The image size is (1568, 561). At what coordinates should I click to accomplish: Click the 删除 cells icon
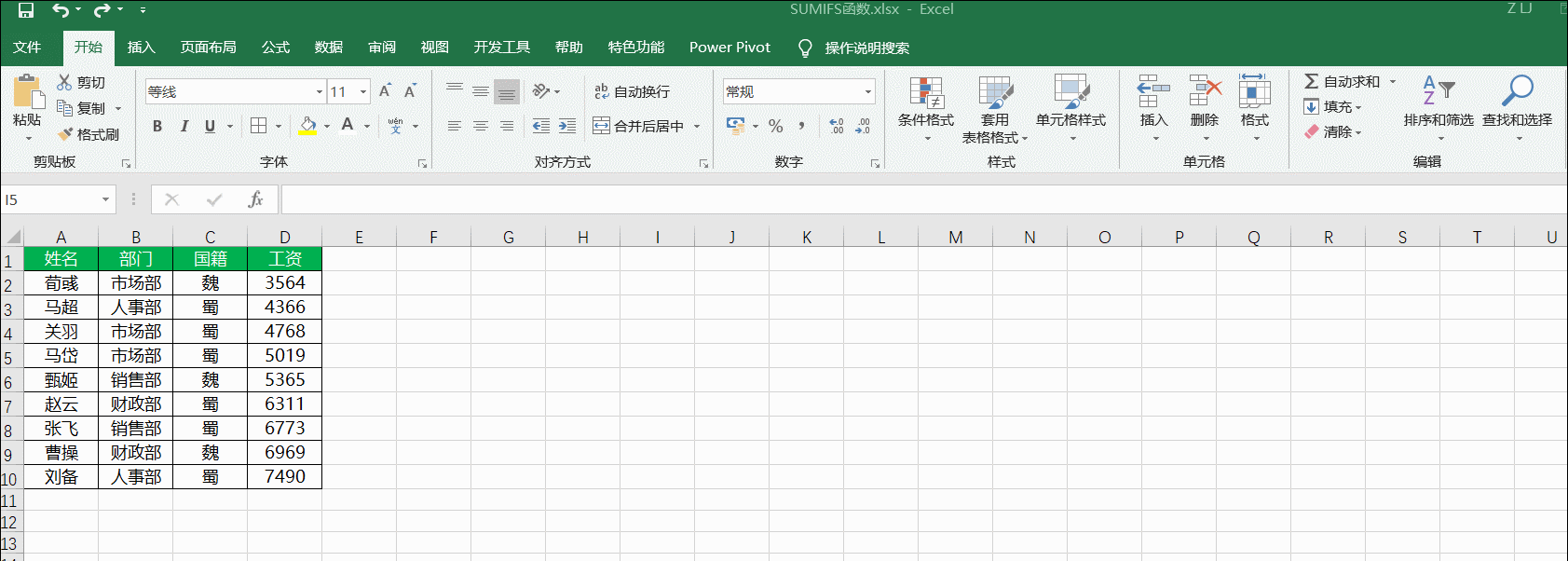click(1205, 91)
